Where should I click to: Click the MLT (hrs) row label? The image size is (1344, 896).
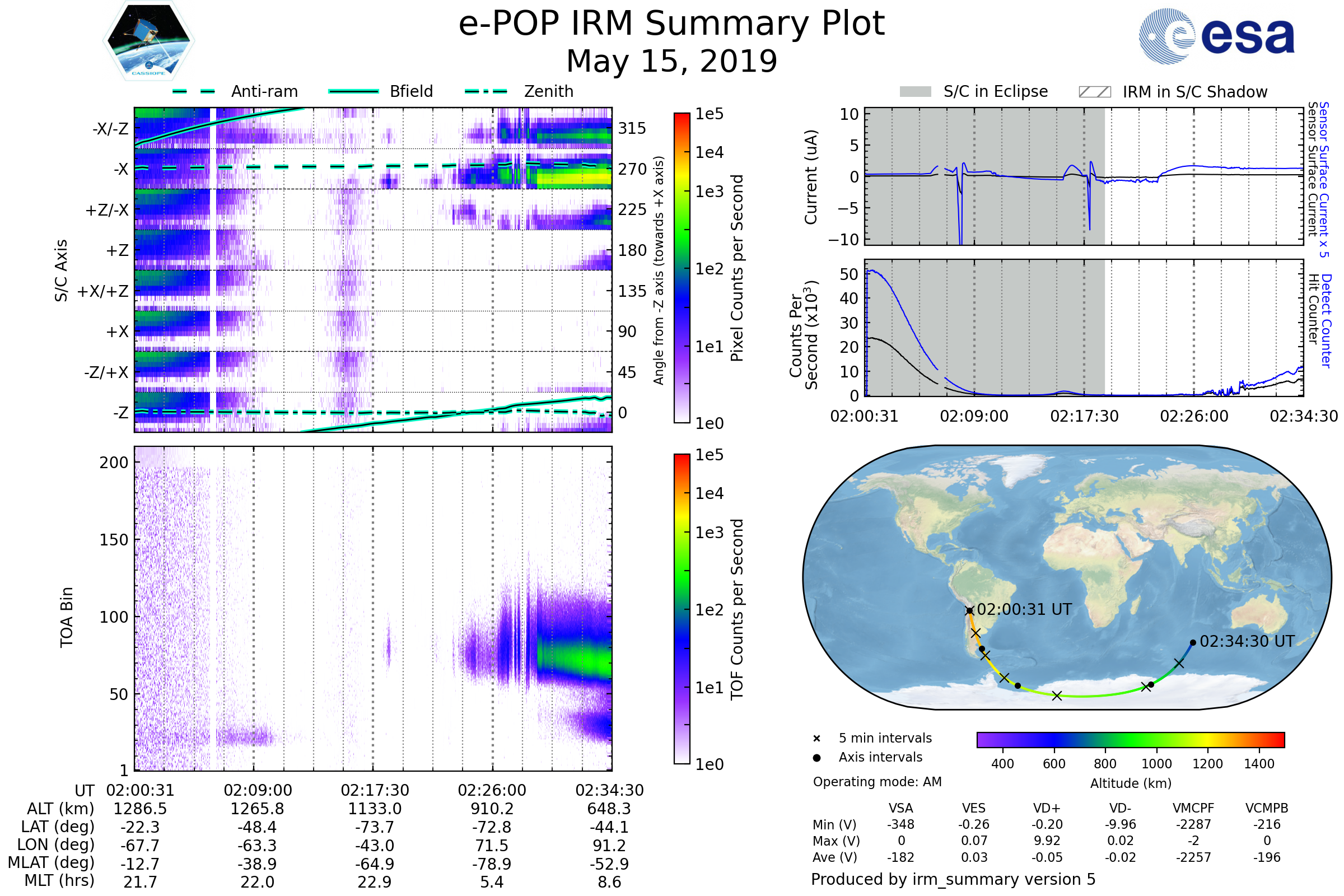coord(59,880)
